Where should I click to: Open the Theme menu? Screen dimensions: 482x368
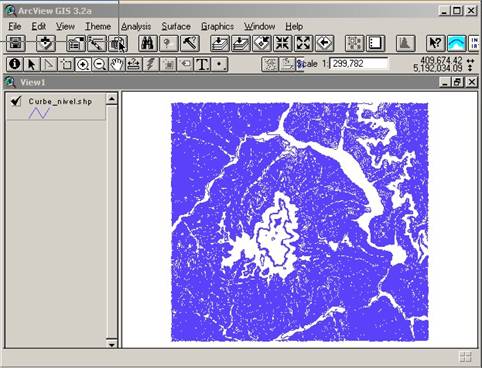click(x=98, y=26)
